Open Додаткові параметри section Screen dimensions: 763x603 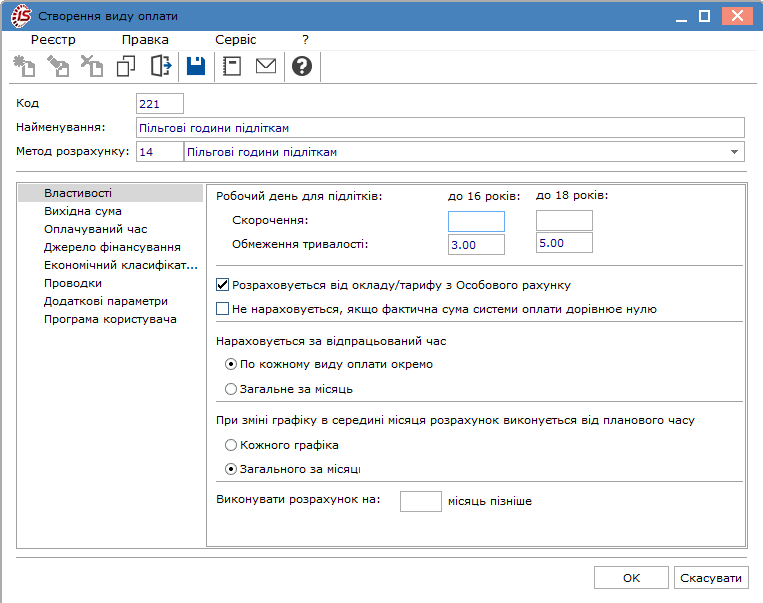pyautogui.click(x=106, y=301)
